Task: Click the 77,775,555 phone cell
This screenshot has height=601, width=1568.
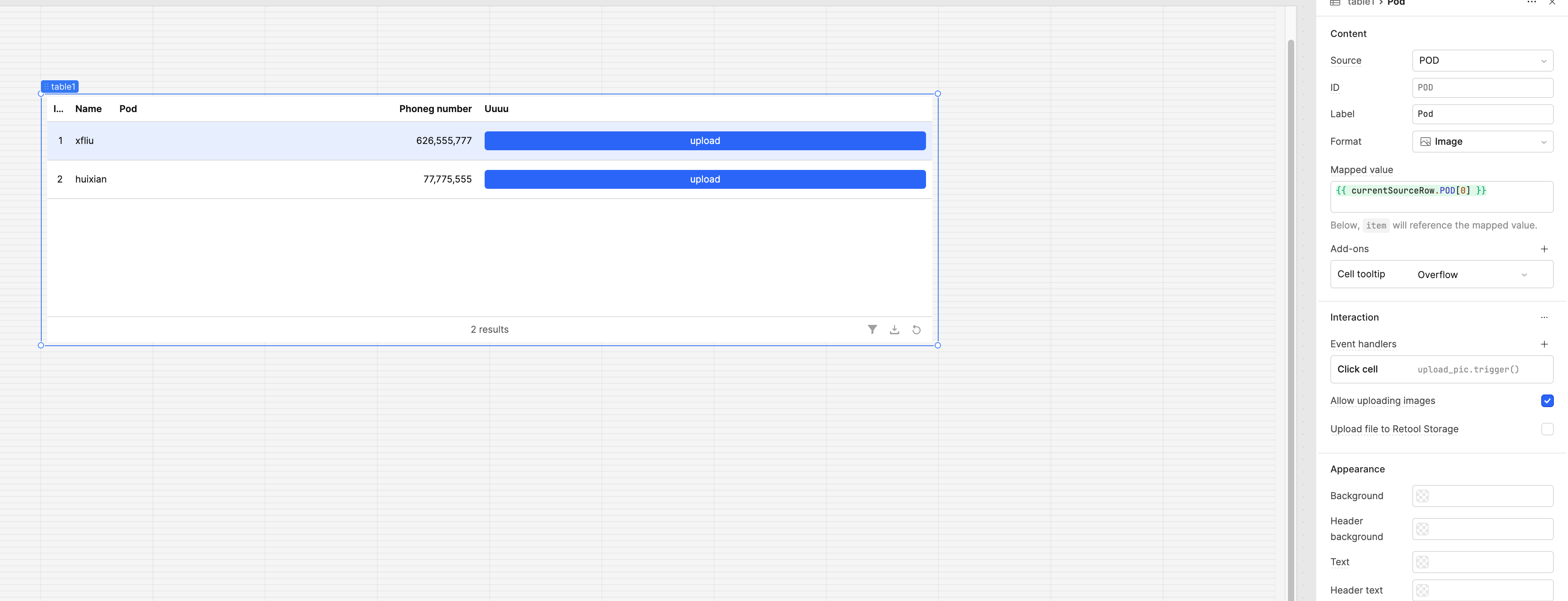Action: click(x=447, y=179)
